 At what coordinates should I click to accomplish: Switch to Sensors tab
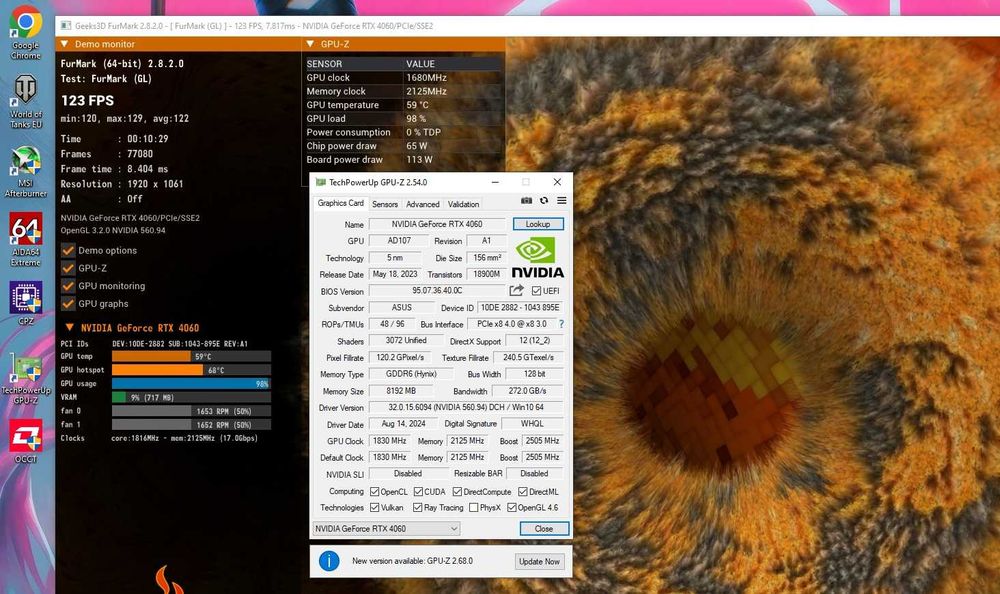click(x=385, y=204)
